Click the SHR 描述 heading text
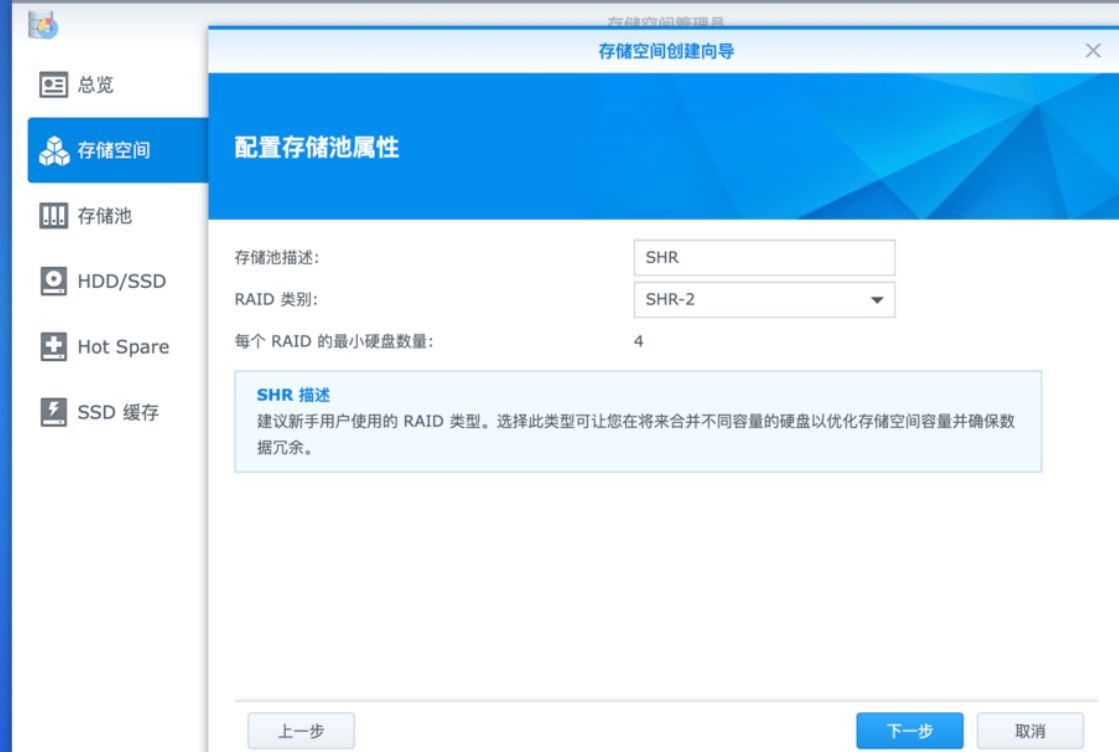This screenshot has width=1119, height=752. click(x=293, y=395)
